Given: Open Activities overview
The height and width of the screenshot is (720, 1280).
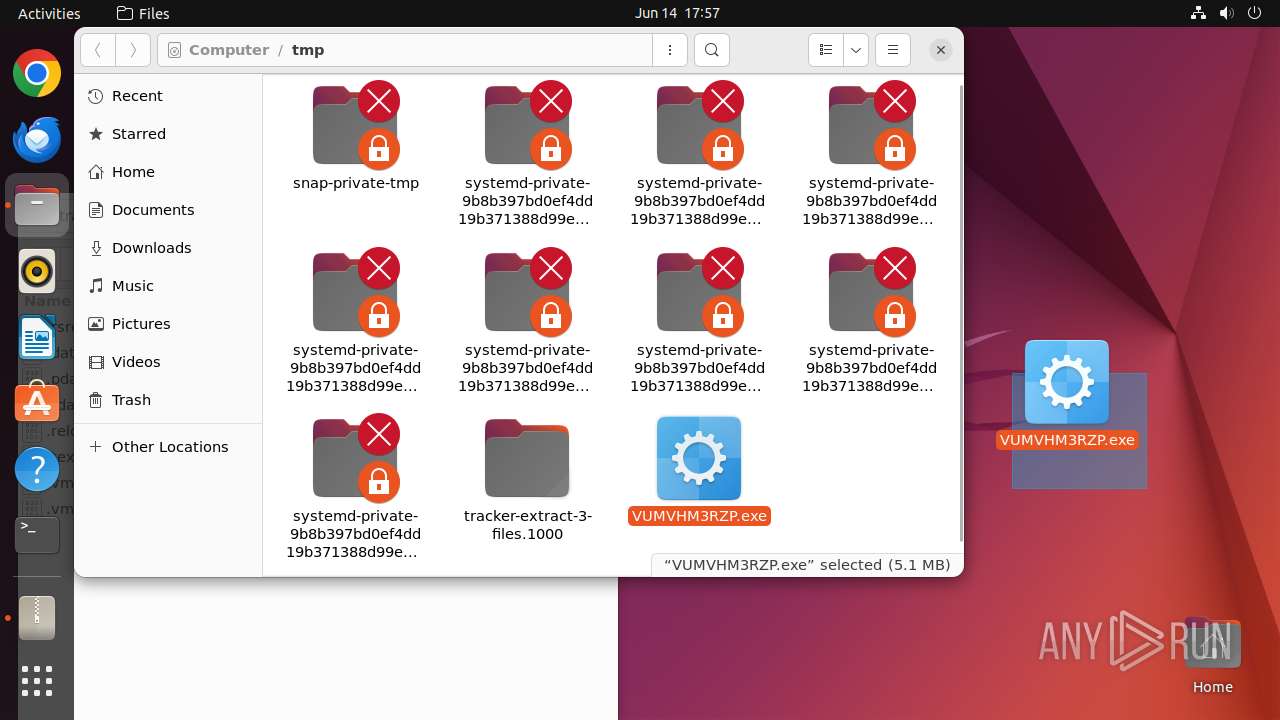Looking at the screenshot, I should [49, 13].
